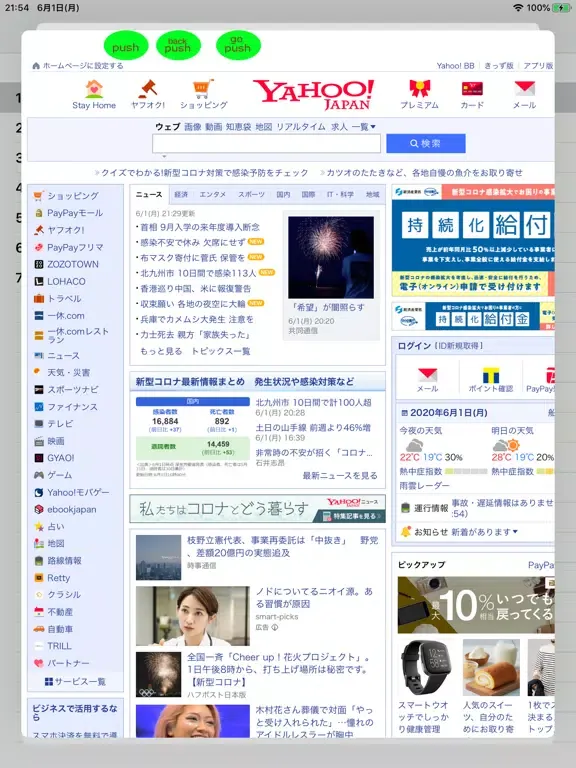
Task: Tap the Wi-Fi icon in status bar
Action: click(518, 8)
